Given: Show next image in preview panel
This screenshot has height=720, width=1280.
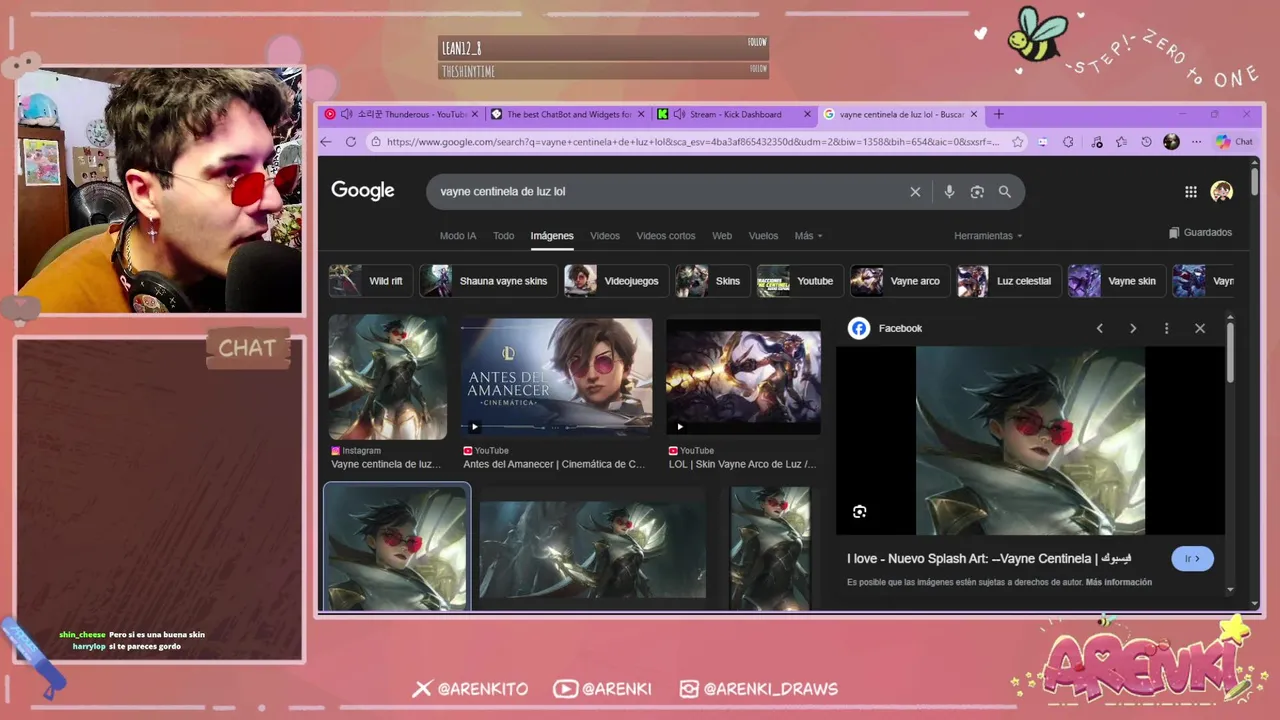Looking at the screenshot, I should pyautogui.click(x=1133, y=328).
